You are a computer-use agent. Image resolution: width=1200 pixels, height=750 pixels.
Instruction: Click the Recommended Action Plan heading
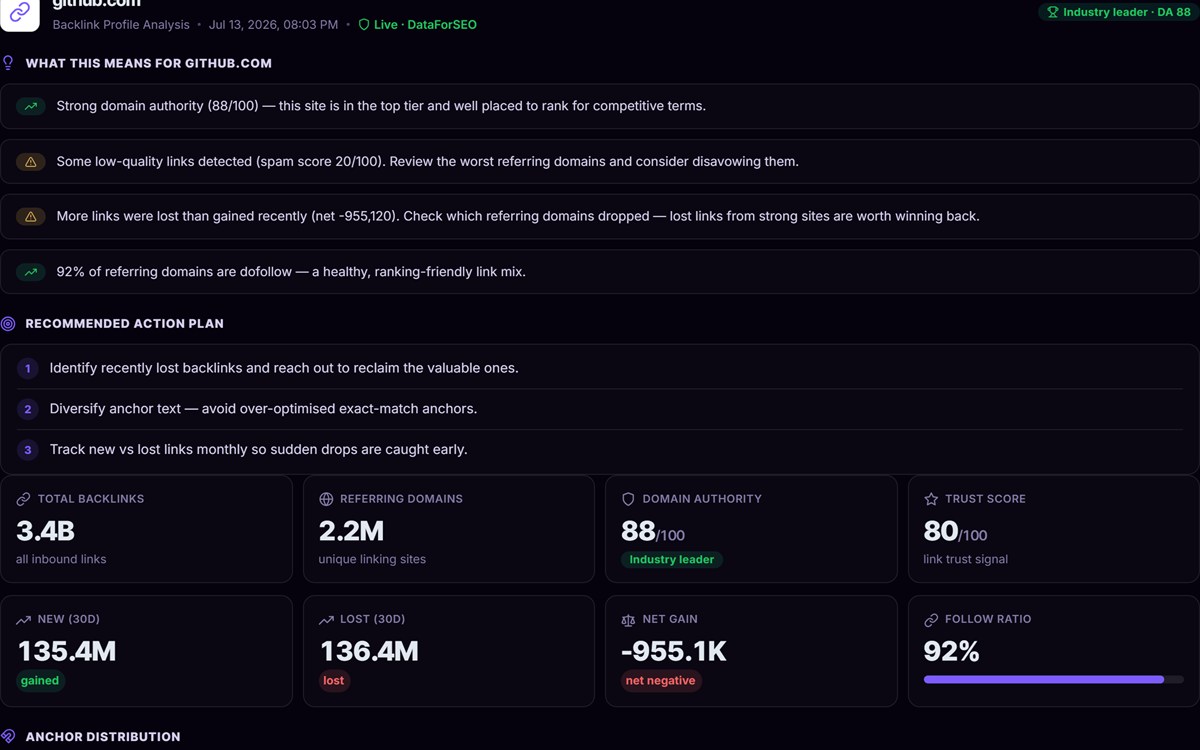[124, 324]
